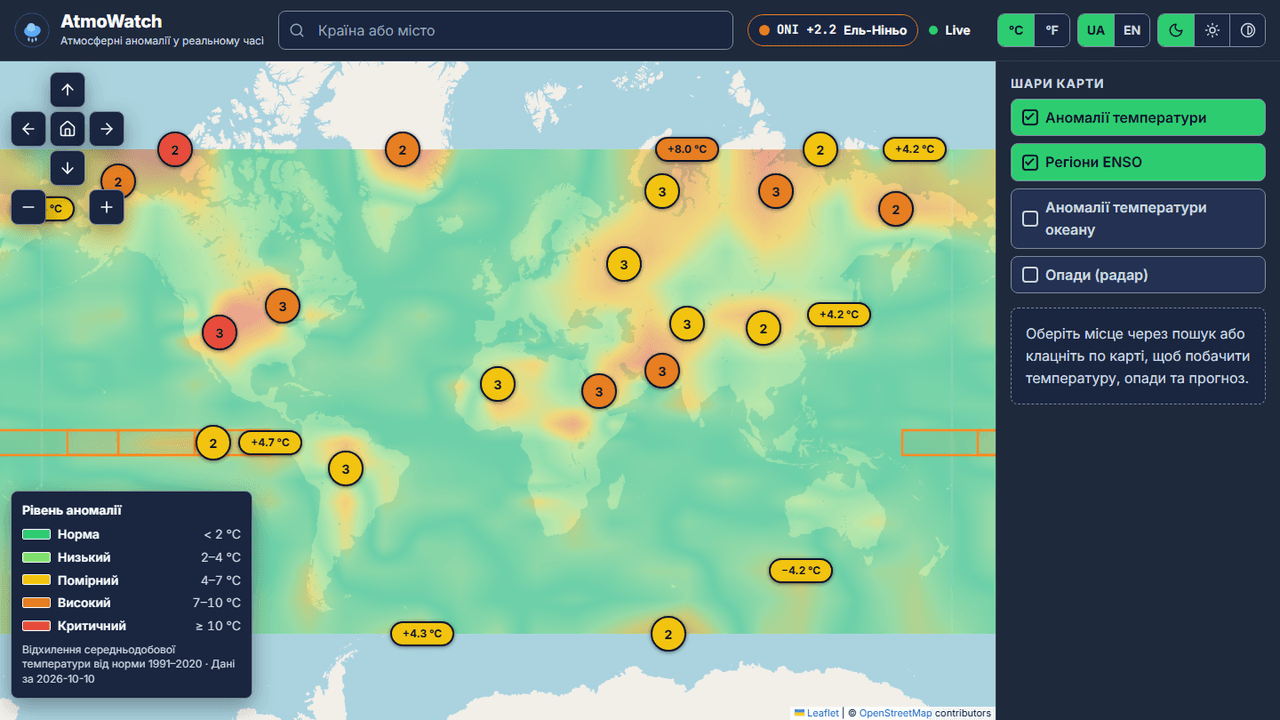Click the +8.0 °C anomaly marker
The image size is (1280, 720).
pyautogui.click(x=687, y=149)
